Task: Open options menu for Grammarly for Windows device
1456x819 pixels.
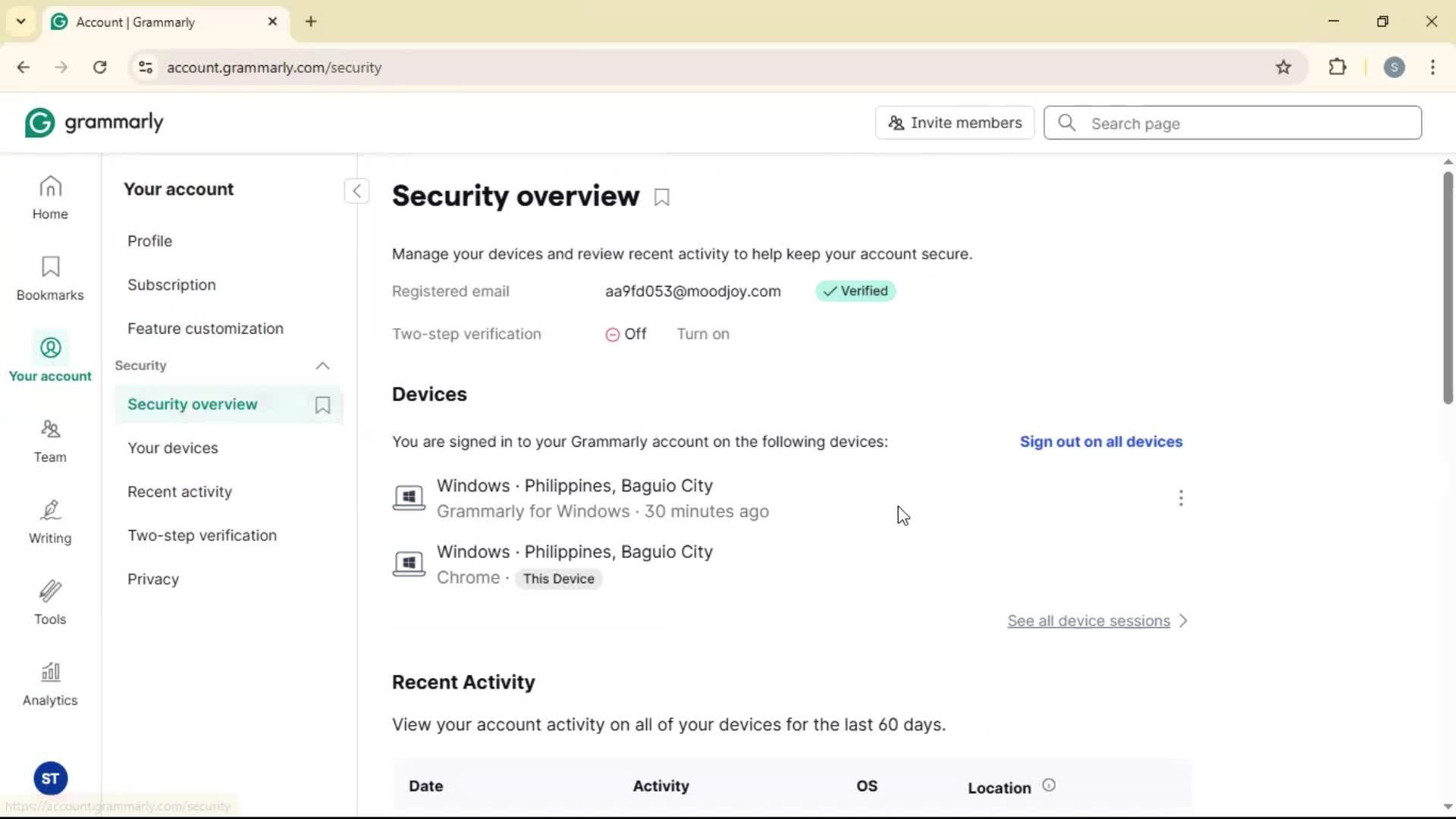Action: [x=1181, y=498]
